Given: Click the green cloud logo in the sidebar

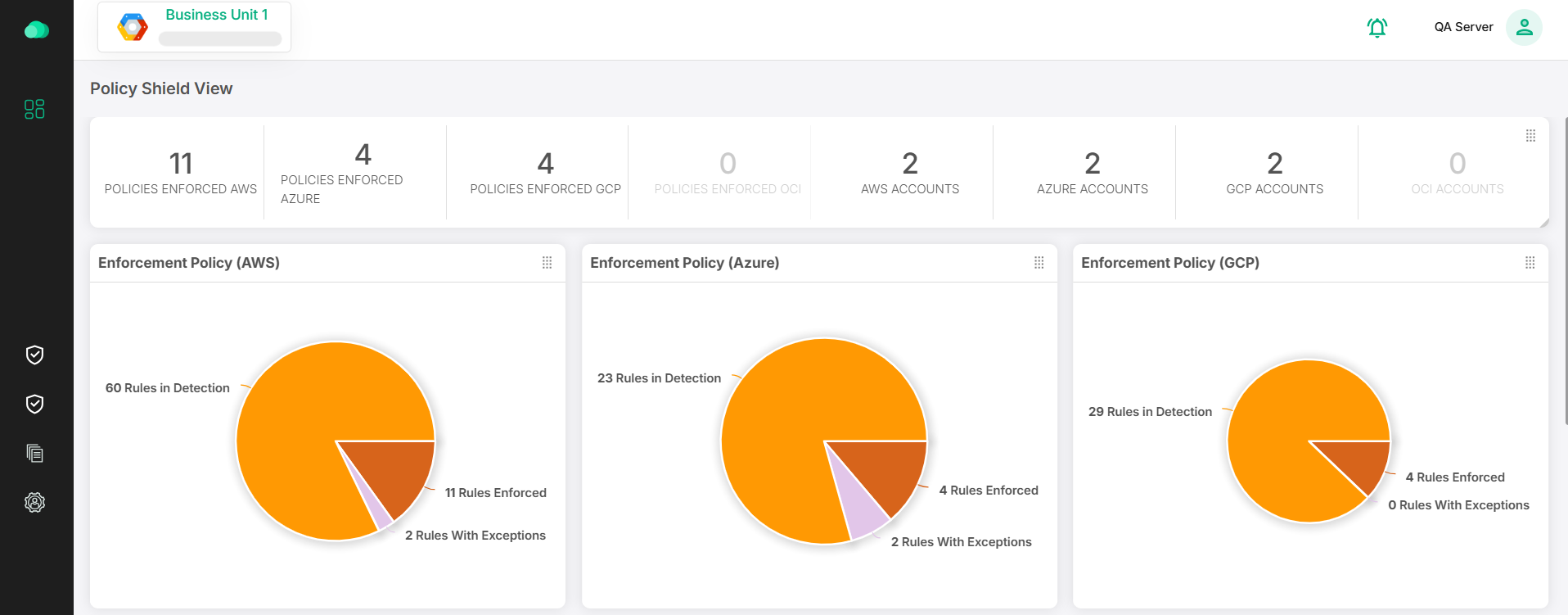Looking at the screenshot, I should coord(36,30).
